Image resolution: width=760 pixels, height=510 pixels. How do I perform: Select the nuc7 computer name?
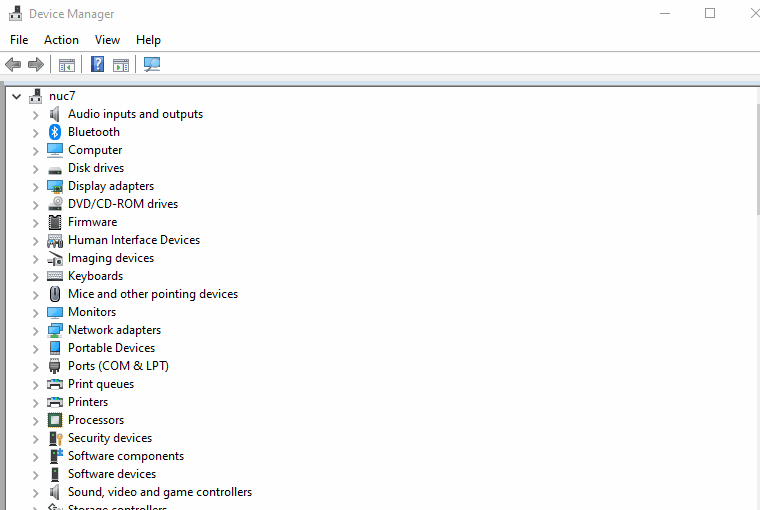click(x=62, y=96)
